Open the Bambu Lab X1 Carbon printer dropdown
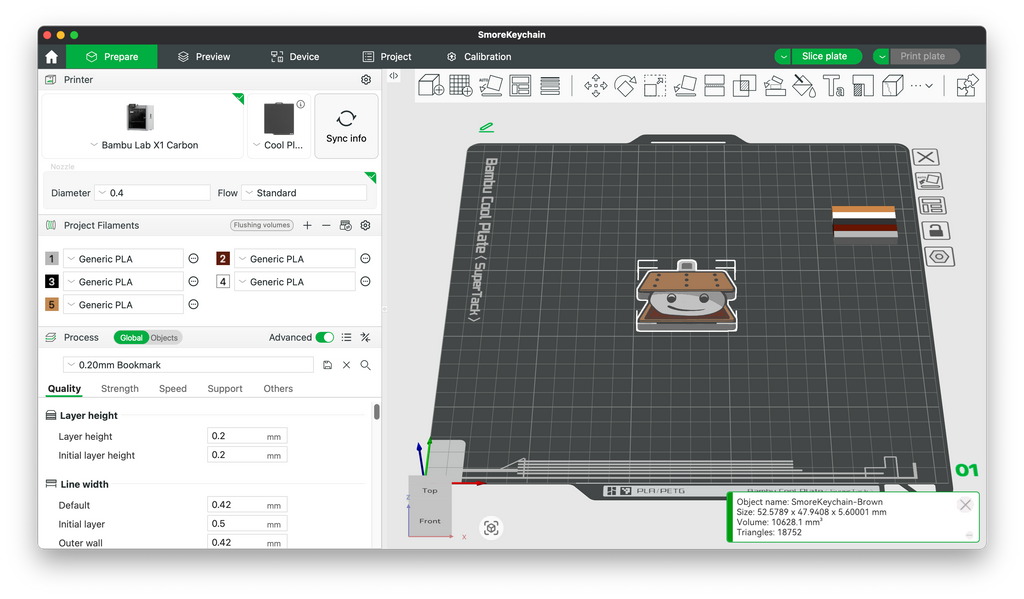The height and width of the screenshot is (599, 1024). [144, 145]
